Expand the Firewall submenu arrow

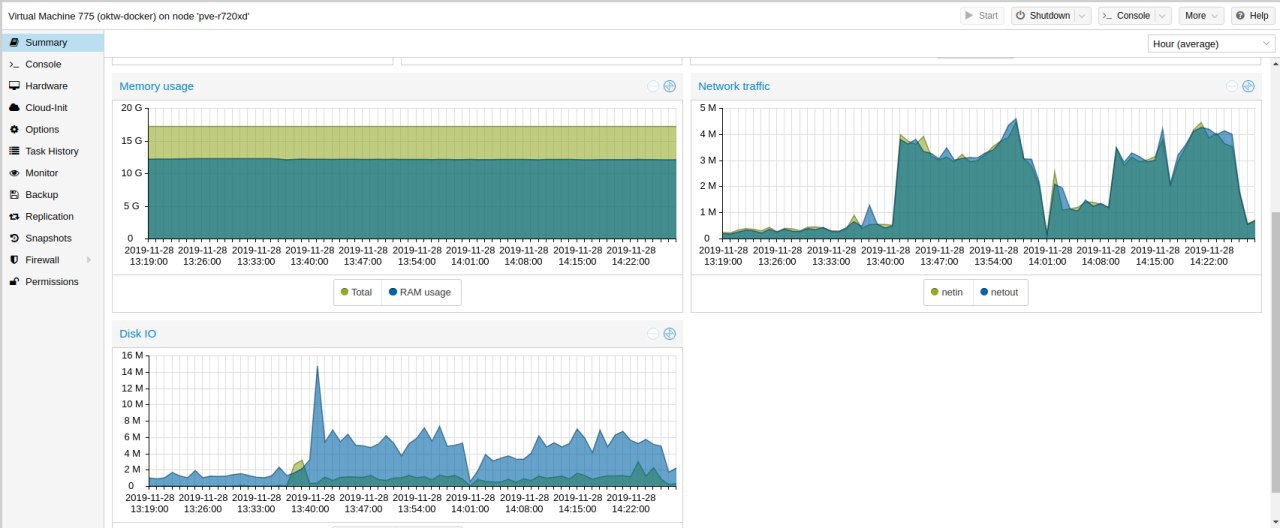click(89, 260)
